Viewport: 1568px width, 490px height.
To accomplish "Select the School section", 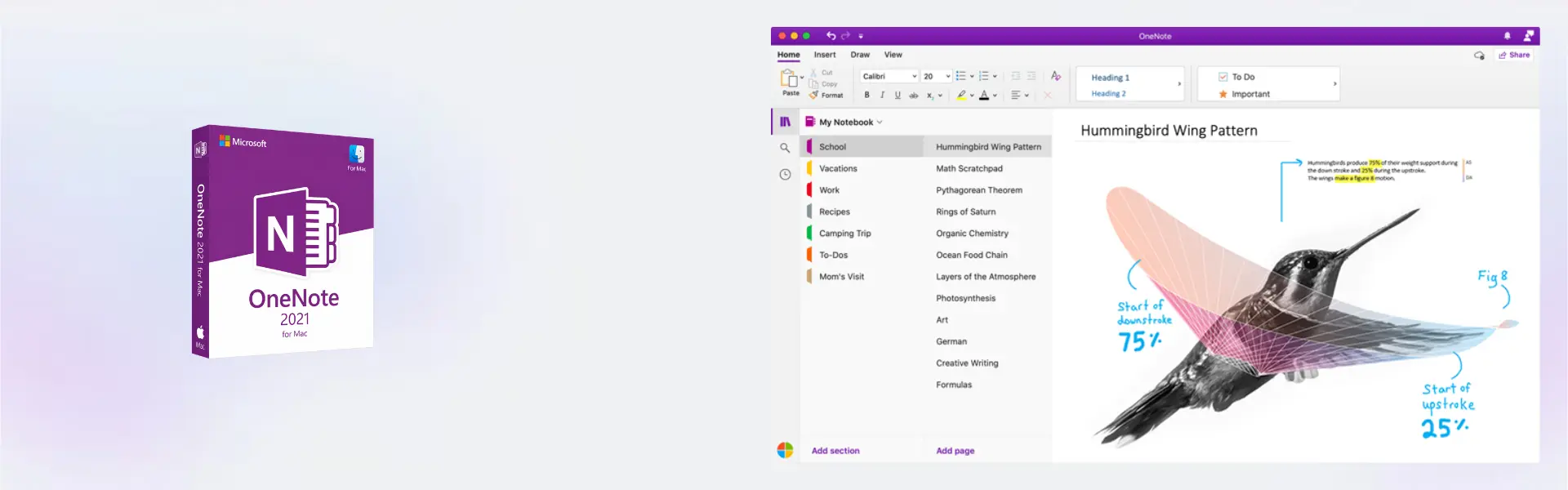I will coord(862,146).
